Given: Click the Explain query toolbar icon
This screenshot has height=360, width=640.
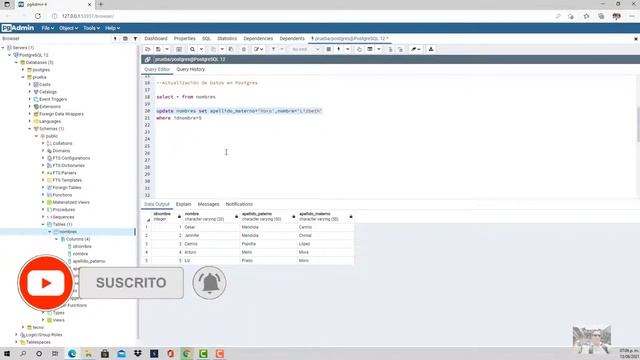Looking at the screenshot, I should (x=359, y=49).
